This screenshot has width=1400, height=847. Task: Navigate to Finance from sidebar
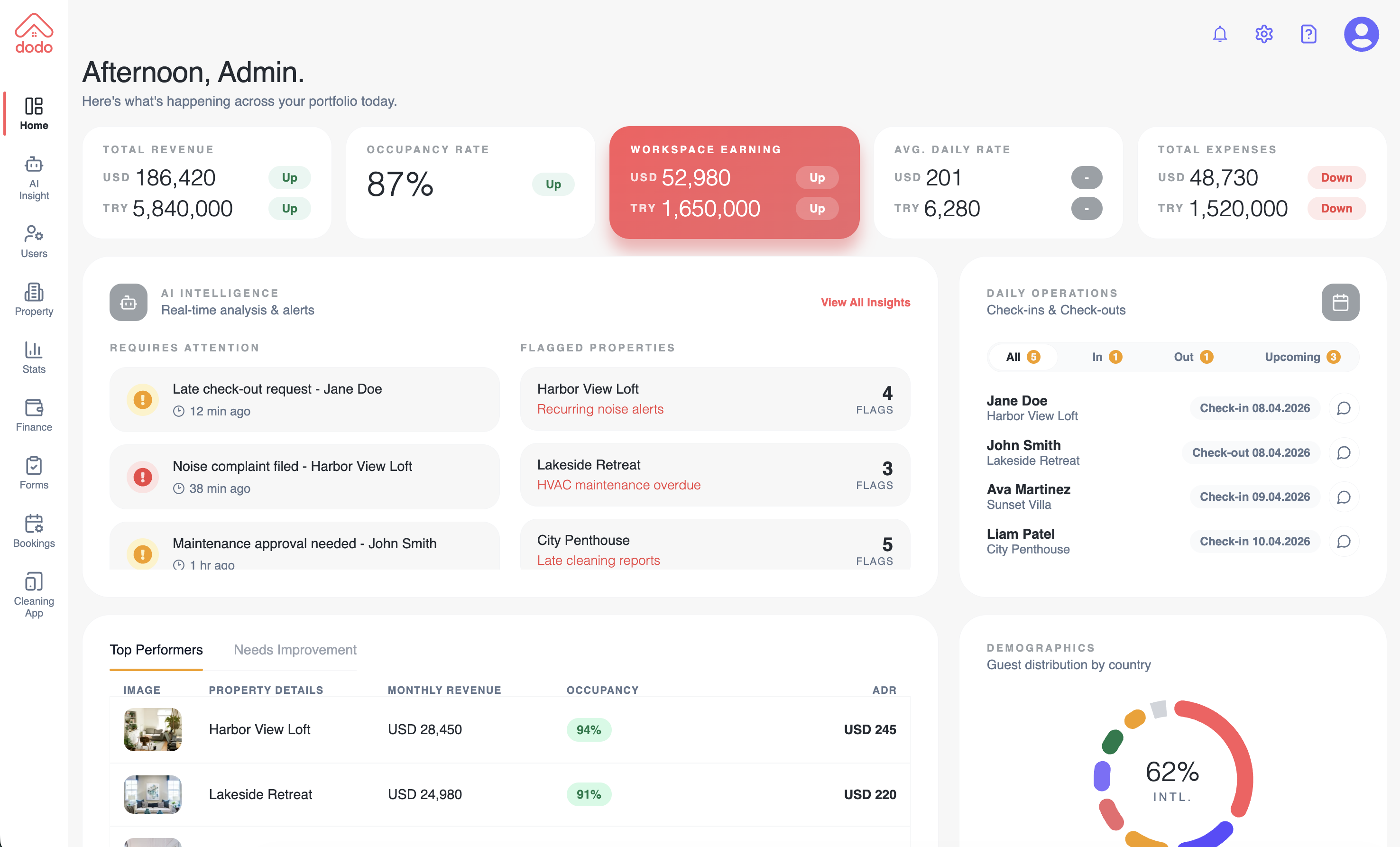(34, 414)
